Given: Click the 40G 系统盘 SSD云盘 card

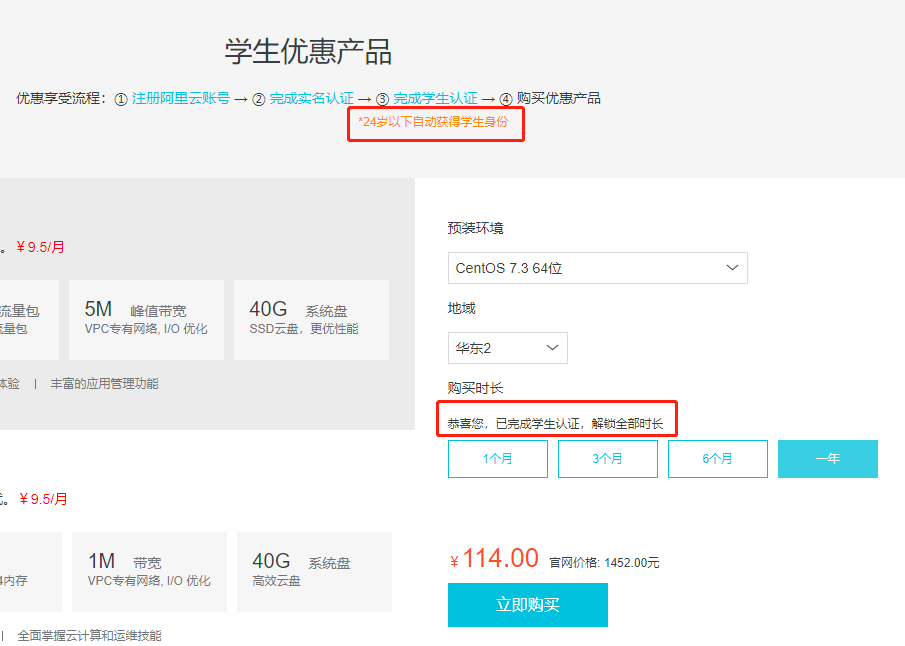Looking at the screenshot, I should (311, 319).
